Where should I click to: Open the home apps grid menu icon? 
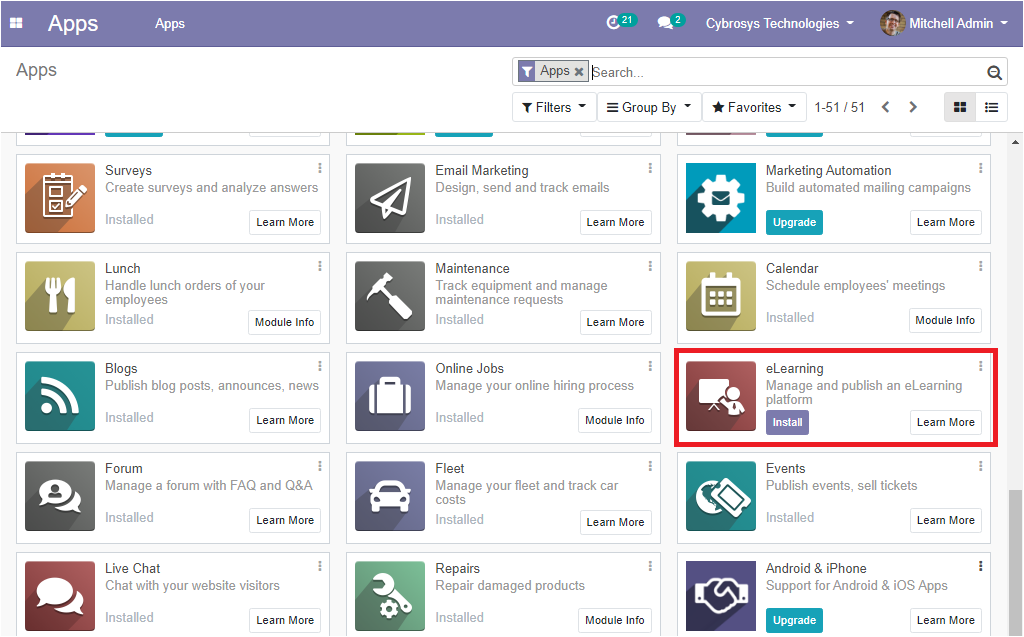16,24
